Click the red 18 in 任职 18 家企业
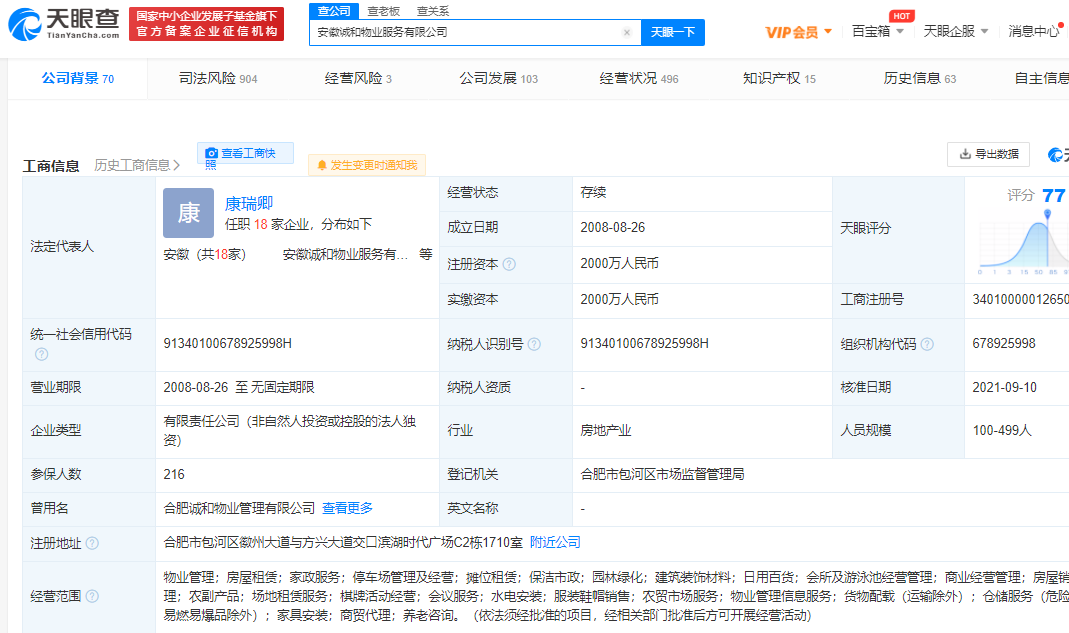Viewport: 1069px width, 633px height. 260,224
